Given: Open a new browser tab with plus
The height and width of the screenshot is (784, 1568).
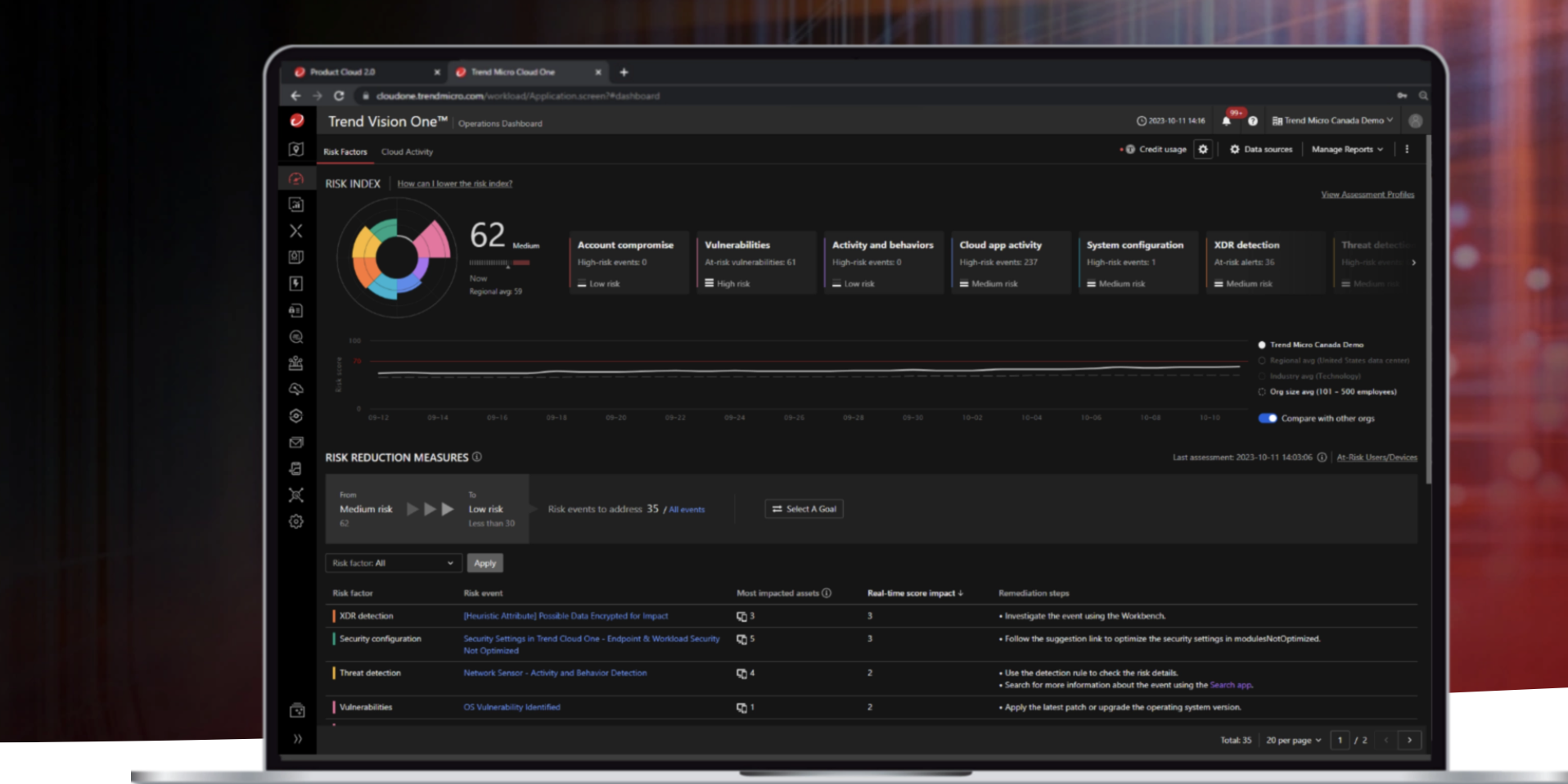Looking at the screenshot, I should click(624, 72).
